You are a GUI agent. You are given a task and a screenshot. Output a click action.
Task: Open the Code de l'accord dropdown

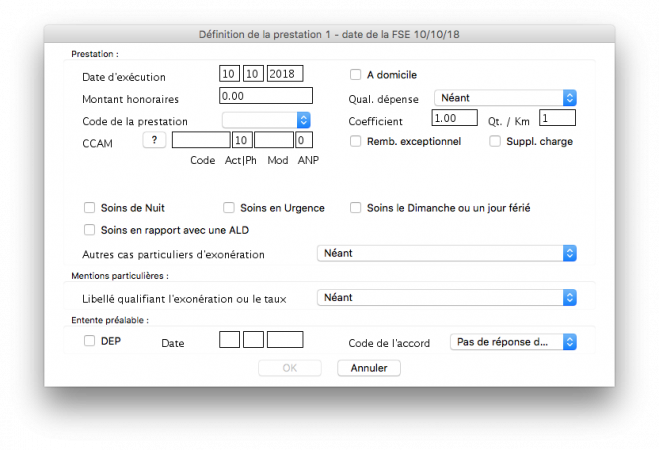pyautogui.click(x=513, y=342)
